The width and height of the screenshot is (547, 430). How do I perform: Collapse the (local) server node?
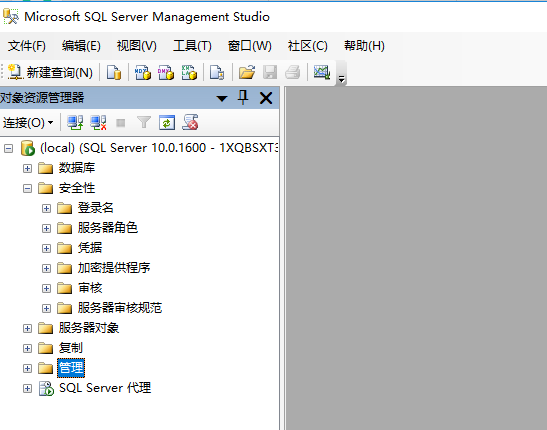(x=8, y=149)
